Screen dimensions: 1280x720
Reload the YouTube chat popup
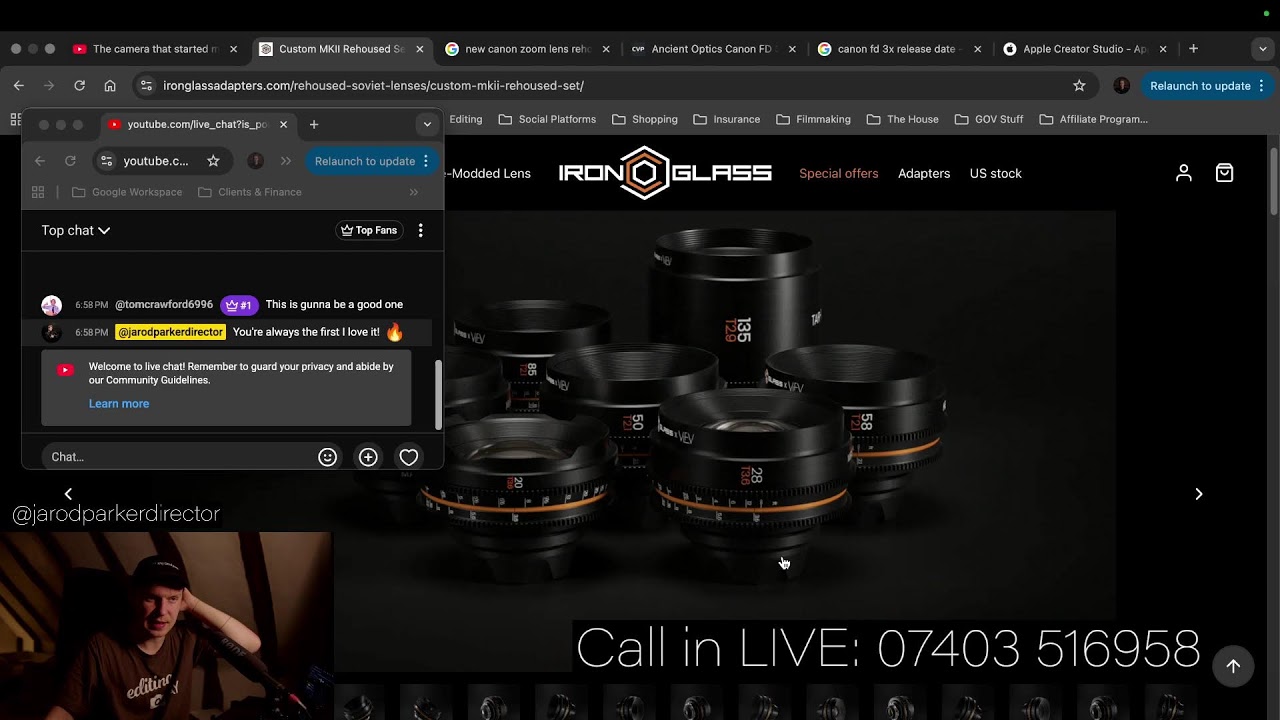[70, 161]
